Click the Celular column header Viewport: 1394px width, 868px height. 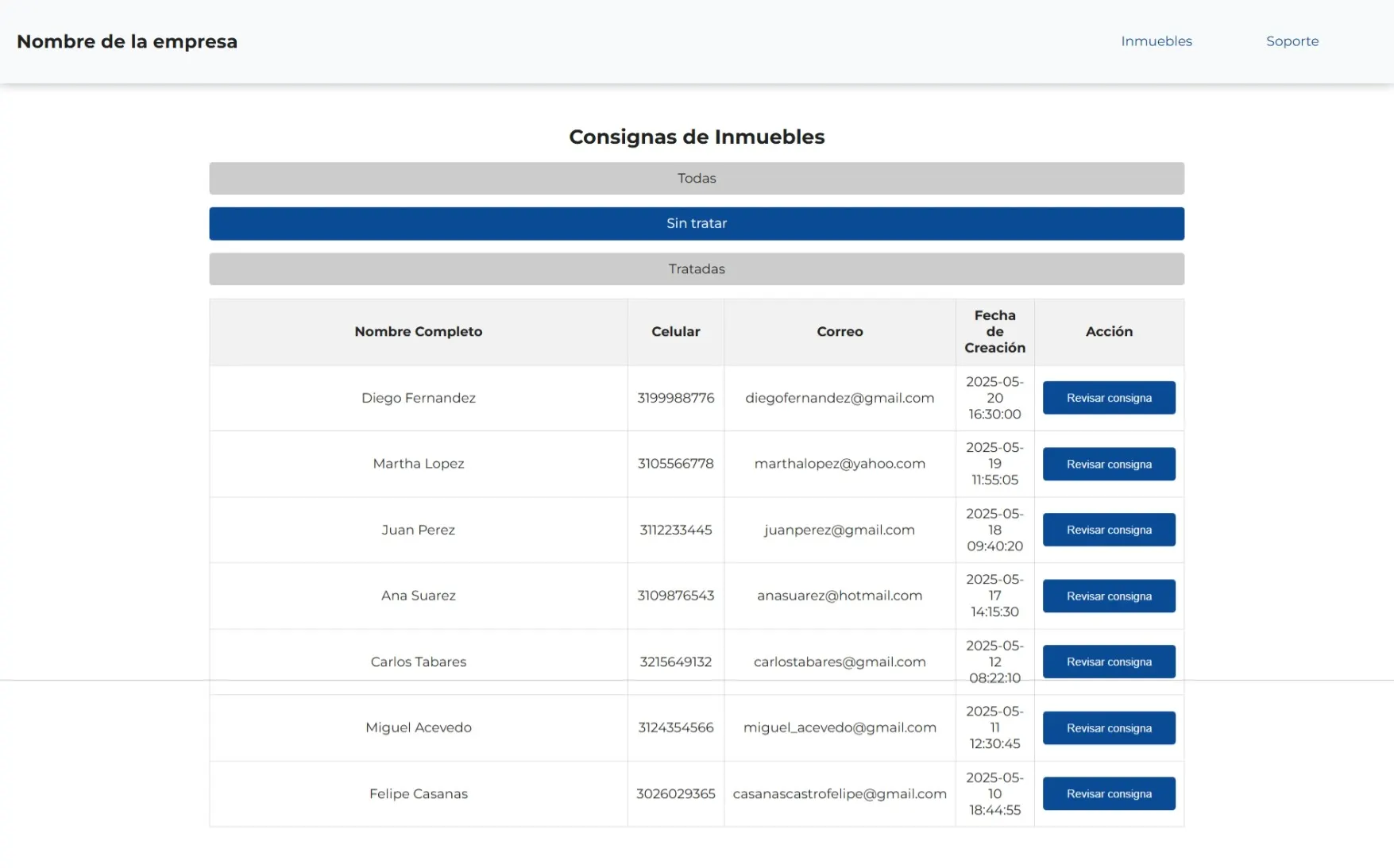pyautogui.click(x=675, y=332)
